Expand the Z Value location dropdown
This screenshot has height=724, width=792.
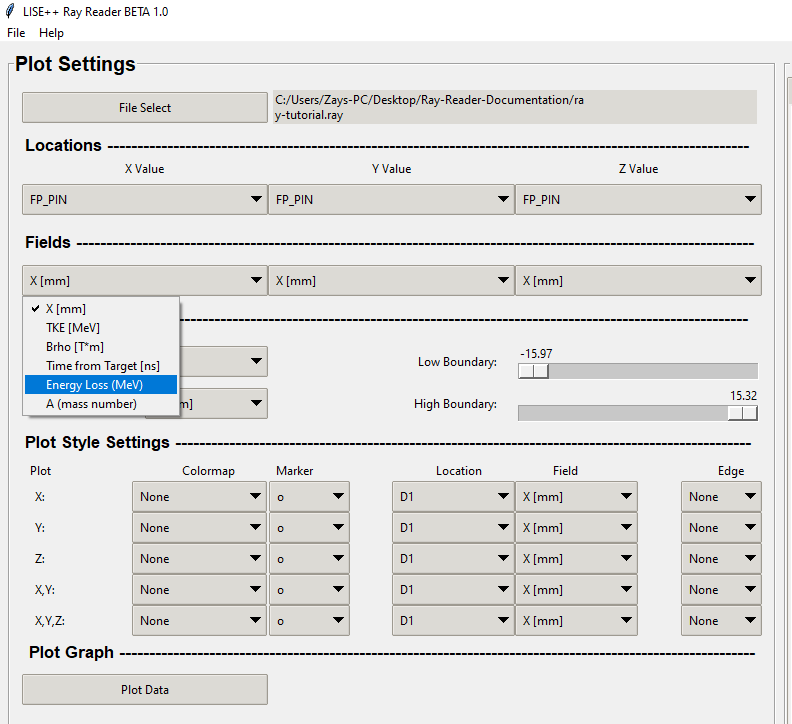point(638,200)
